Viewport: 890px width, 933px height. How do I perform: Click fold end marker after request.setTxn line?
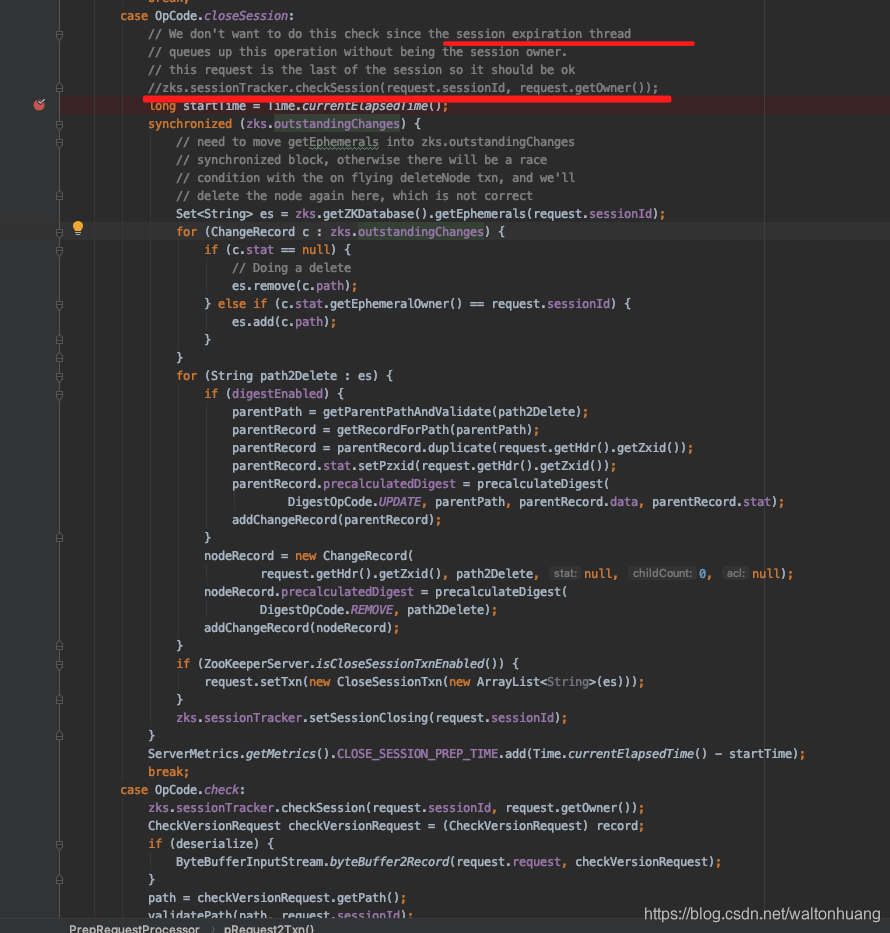tap(59, 700)
